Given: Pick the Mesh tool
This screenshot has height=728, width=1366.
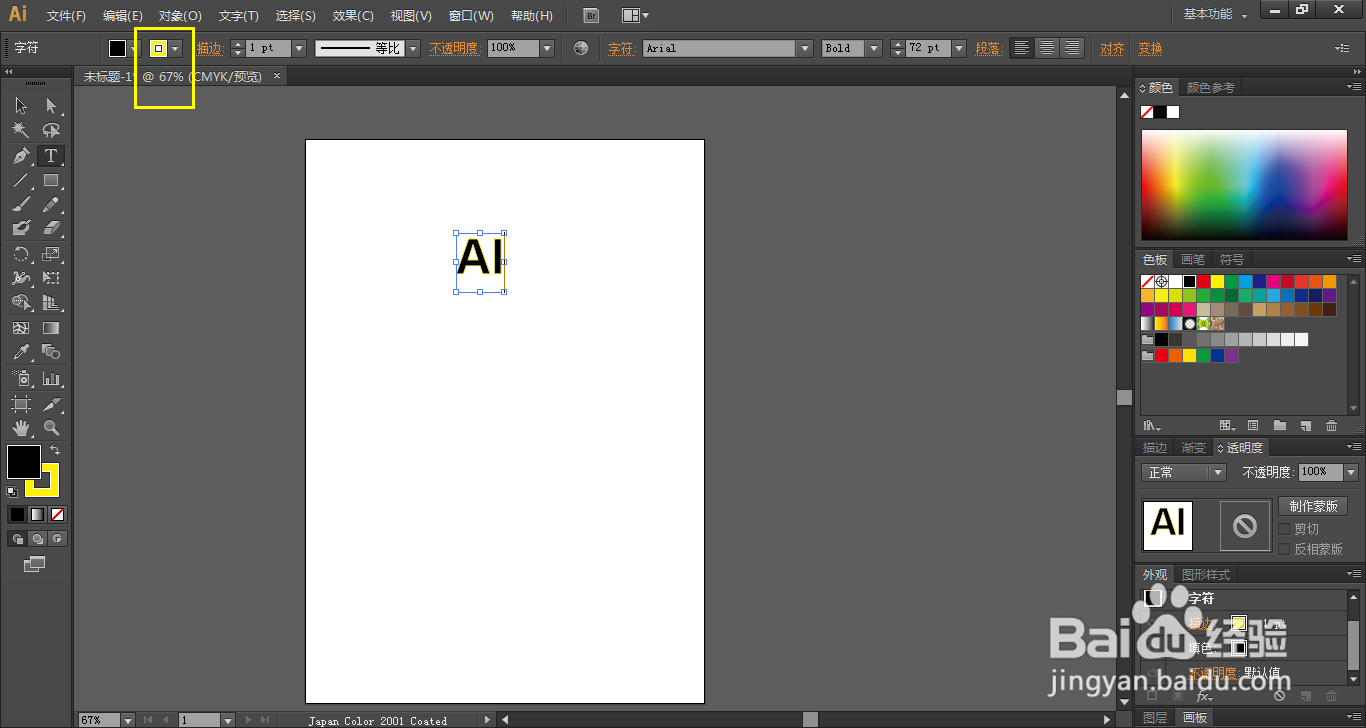Looking at the screenshot, I should (21, 328).
